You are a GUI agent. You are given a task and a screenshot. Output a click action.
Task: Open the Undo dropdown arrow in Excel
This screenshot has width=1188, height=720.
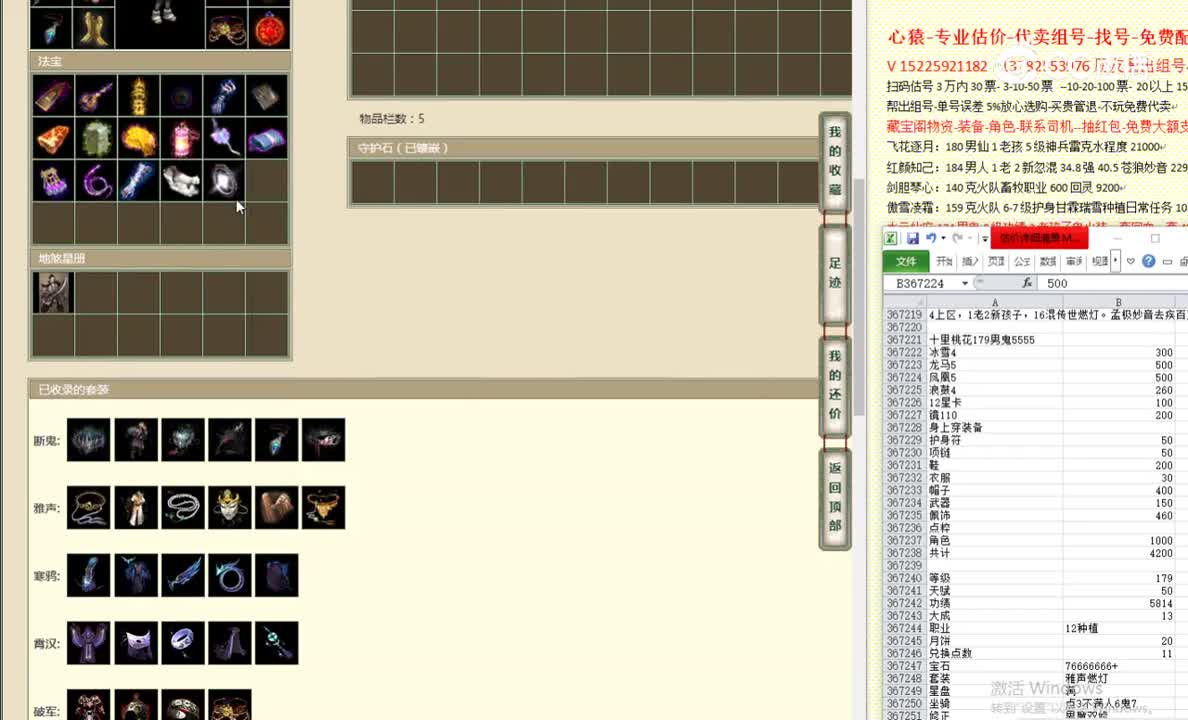(x=942, y=239)
